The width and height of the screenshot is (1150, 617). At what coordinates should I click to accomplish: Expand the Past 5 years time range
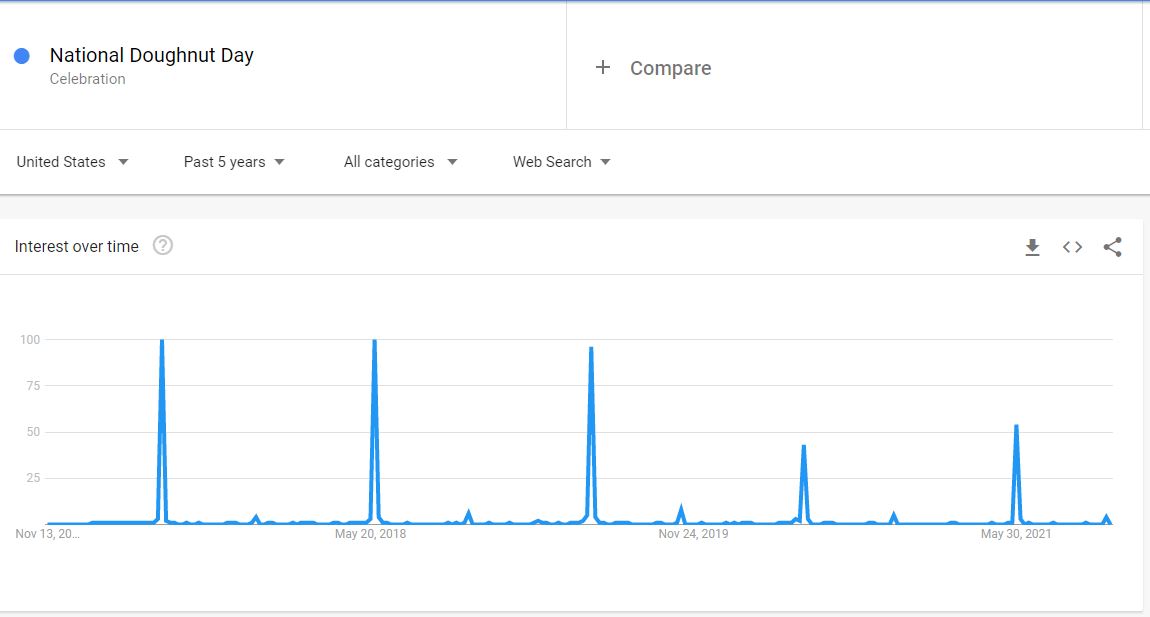pos(234,162)
